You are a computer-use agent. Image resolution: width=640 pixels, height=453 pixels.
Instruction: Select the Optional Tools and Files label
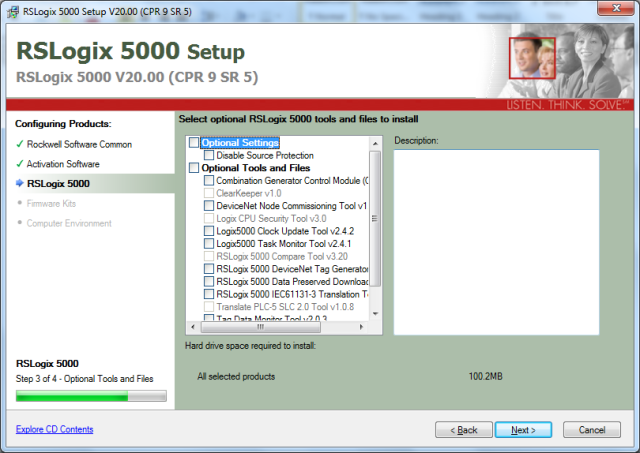pos(256,168)
